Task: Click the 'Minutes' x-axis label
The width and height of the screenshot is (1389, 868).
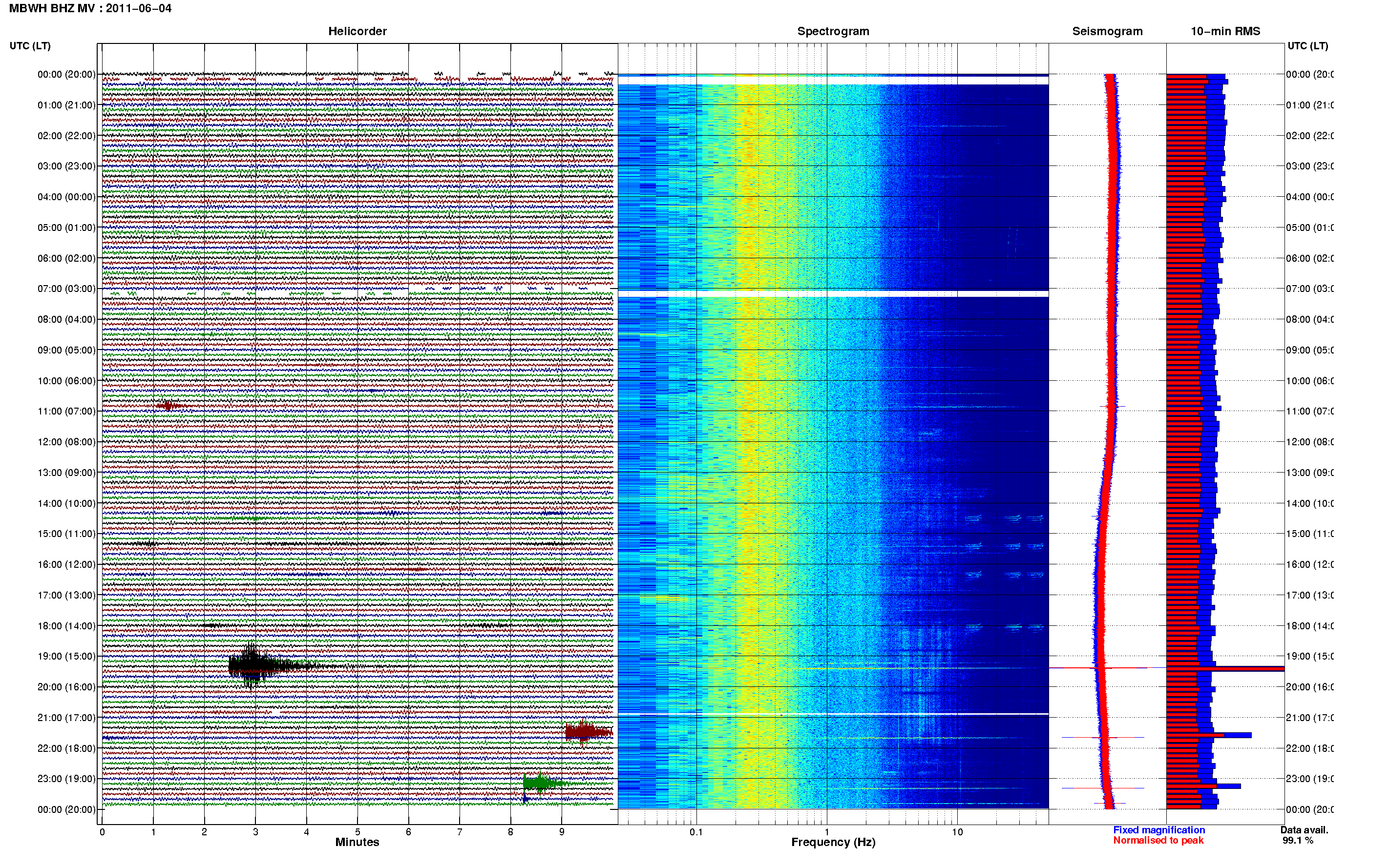Action: click(357, 842)
